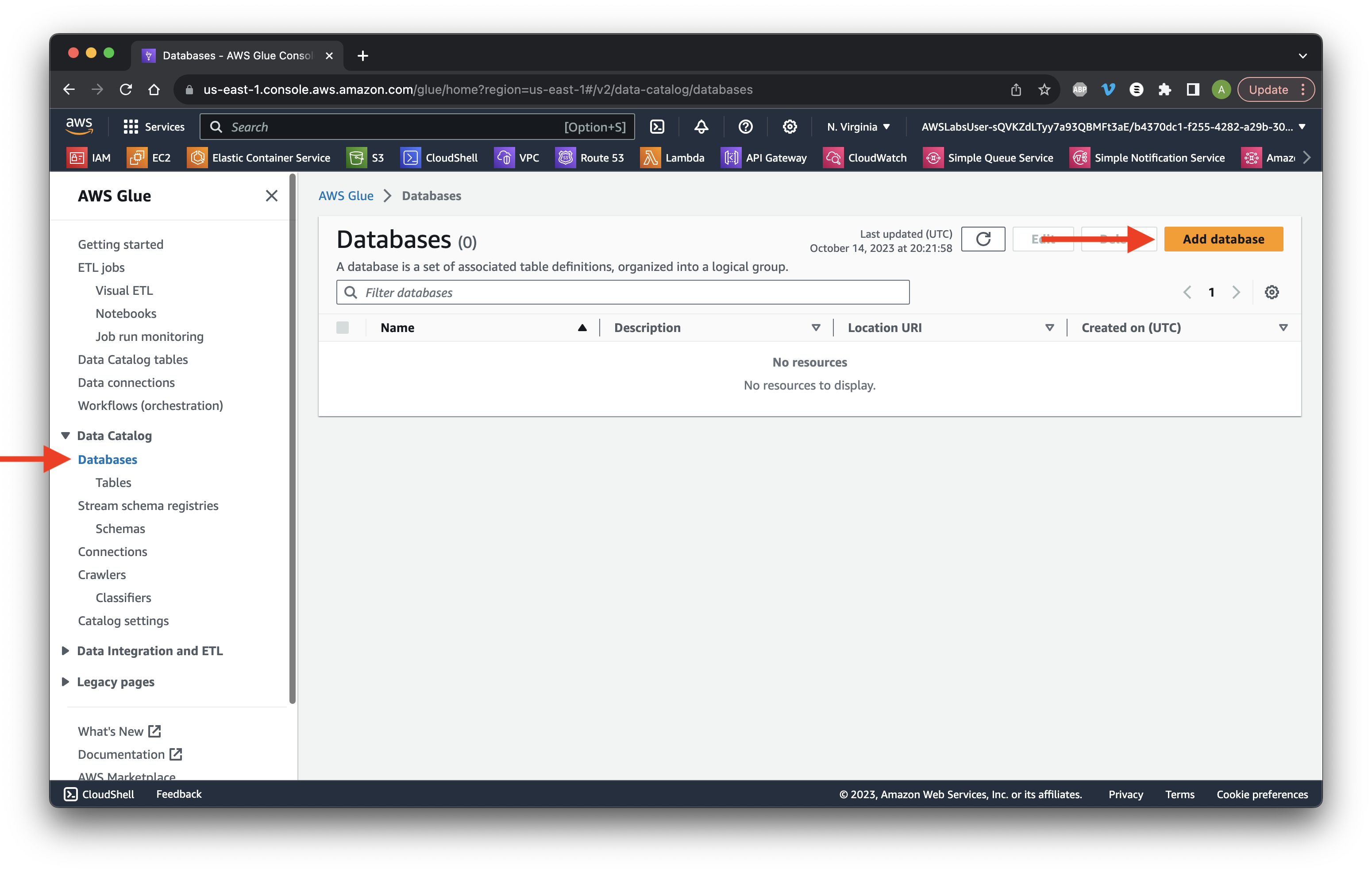Open Simple Queue Service shortcut
The height and width of the screenshot is (873, 1372).
988,158
